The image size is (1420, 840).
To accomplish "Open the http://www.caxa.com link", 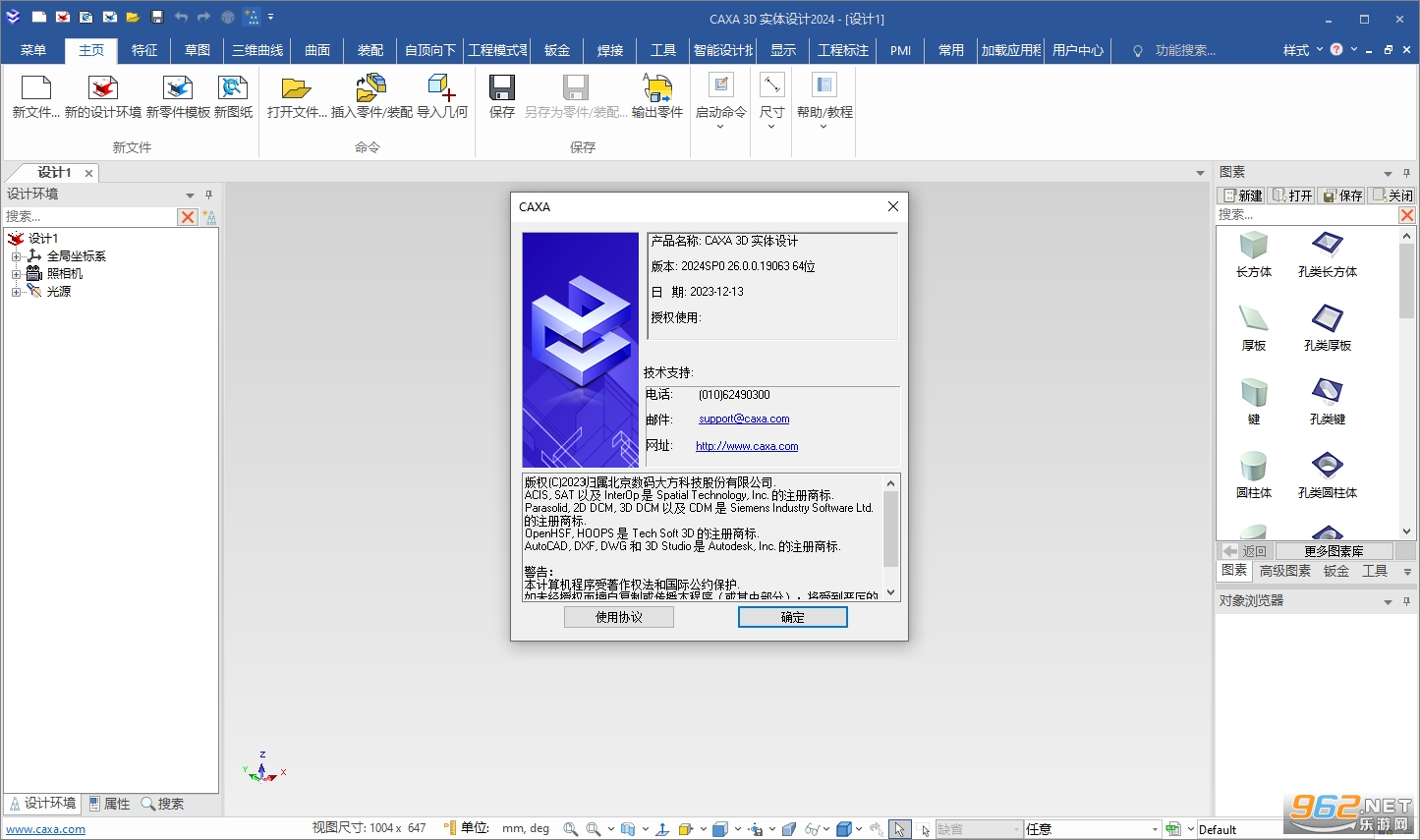I will click(x=747, y=446).
